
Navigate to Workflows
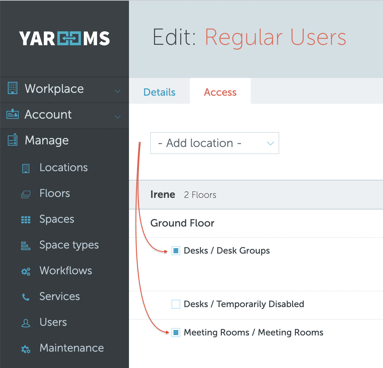click(x=66, y=271)
